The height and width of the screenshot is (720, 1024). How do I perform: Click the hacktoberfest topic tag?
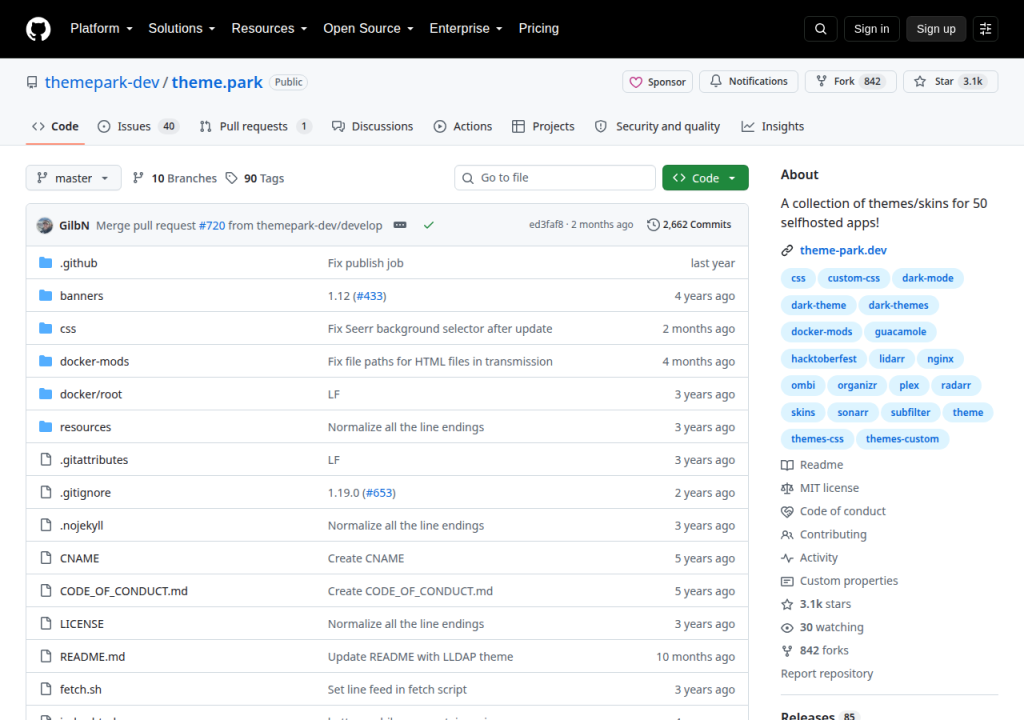click(x=824, y=359)
